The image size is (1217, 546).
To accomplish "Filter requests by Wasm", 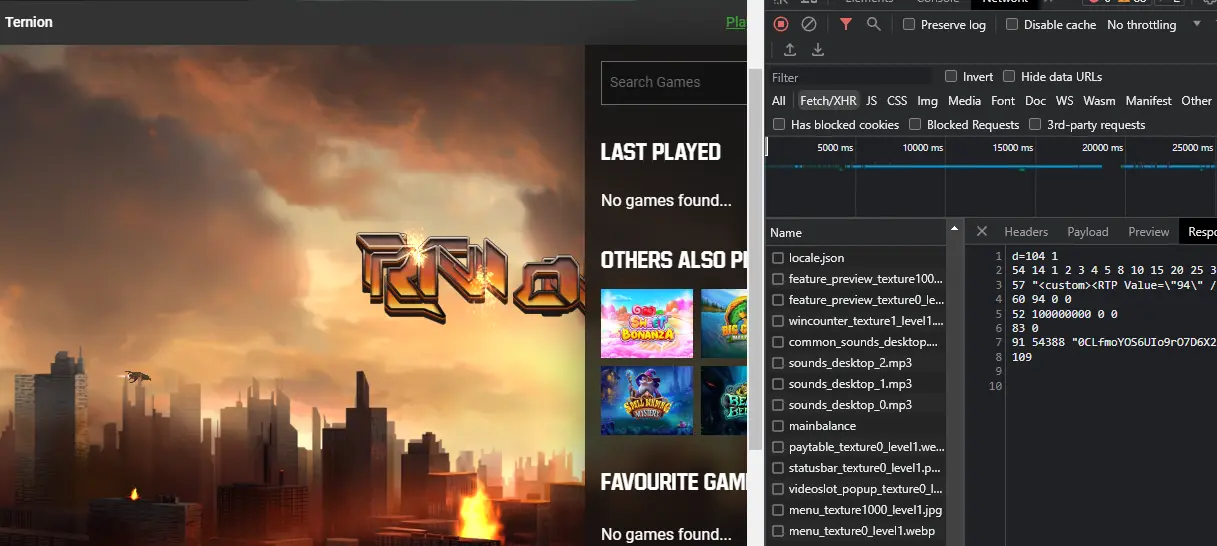I will click(1099, 101).
